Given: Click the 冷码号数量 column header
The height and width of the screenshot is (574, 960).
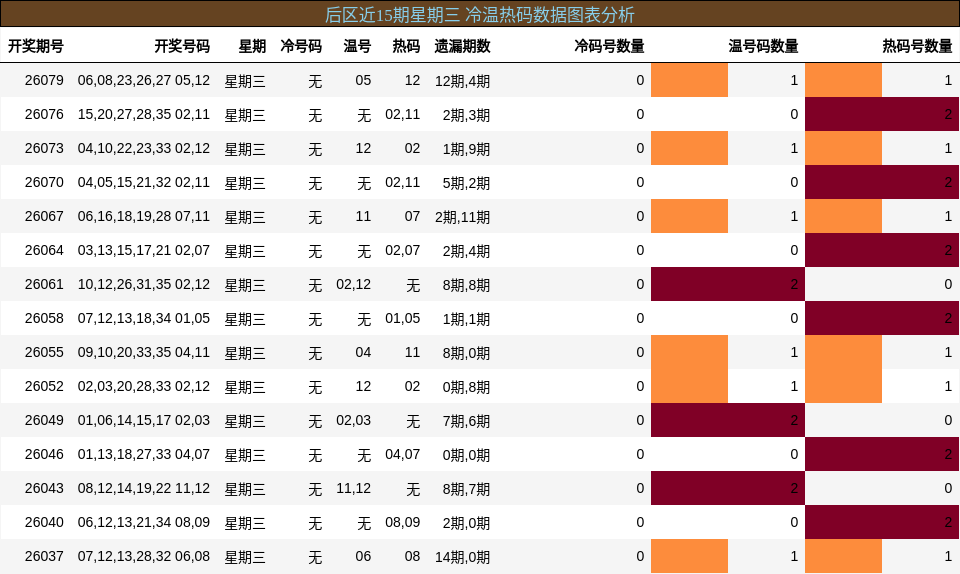Looking at the screenshot, I should pos(609,46).
